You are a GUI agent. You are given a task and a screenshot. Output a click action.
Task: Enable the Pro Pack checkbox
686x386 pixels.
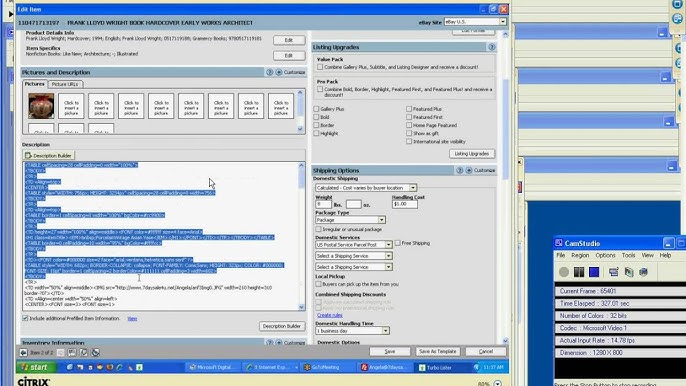pyautogui.click(x=320, y=89)
